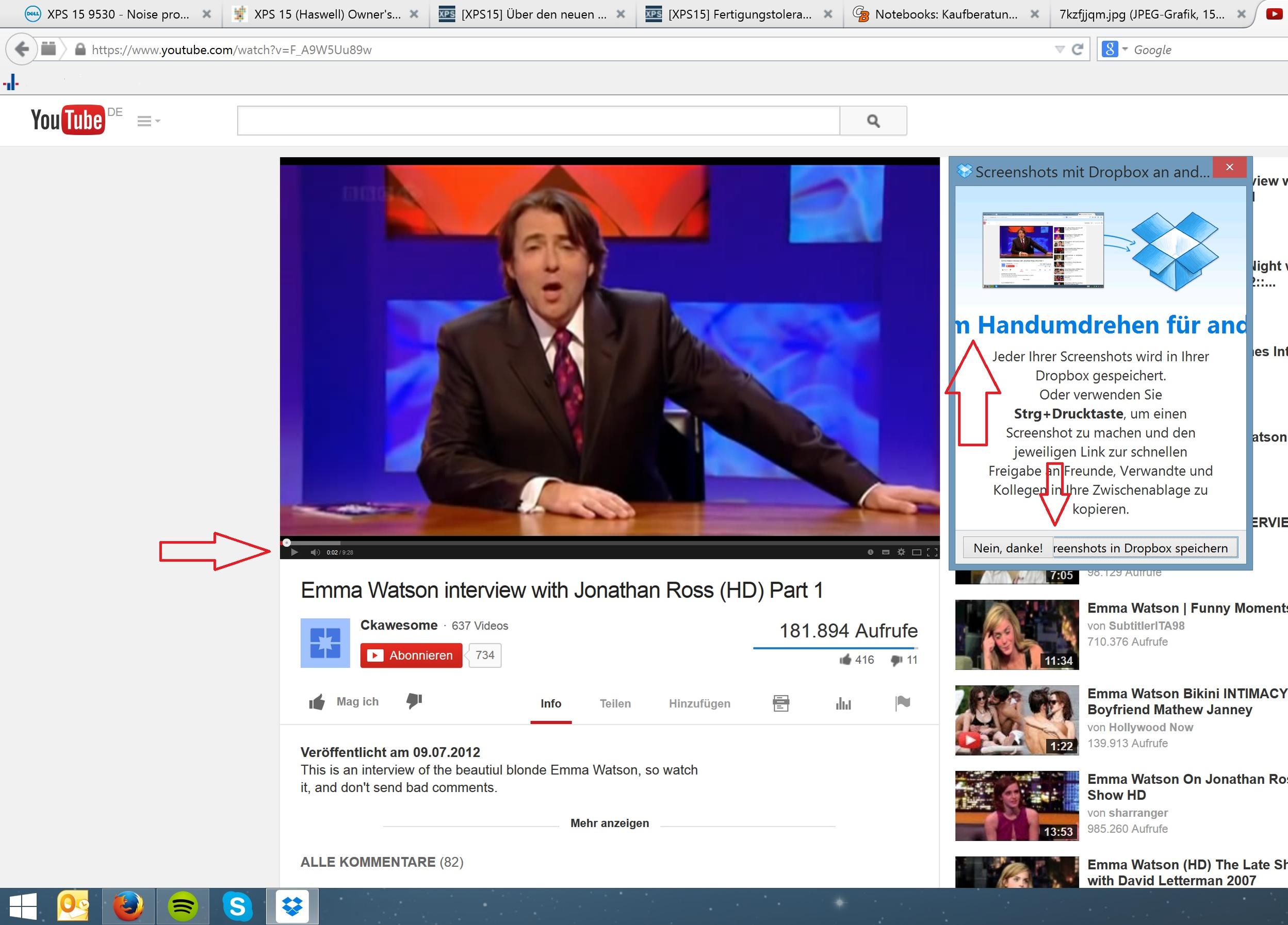Click the 734 subscriber count
This screenshot has width=1288, height=925.
pyautogui.click(x=484, y=655)
